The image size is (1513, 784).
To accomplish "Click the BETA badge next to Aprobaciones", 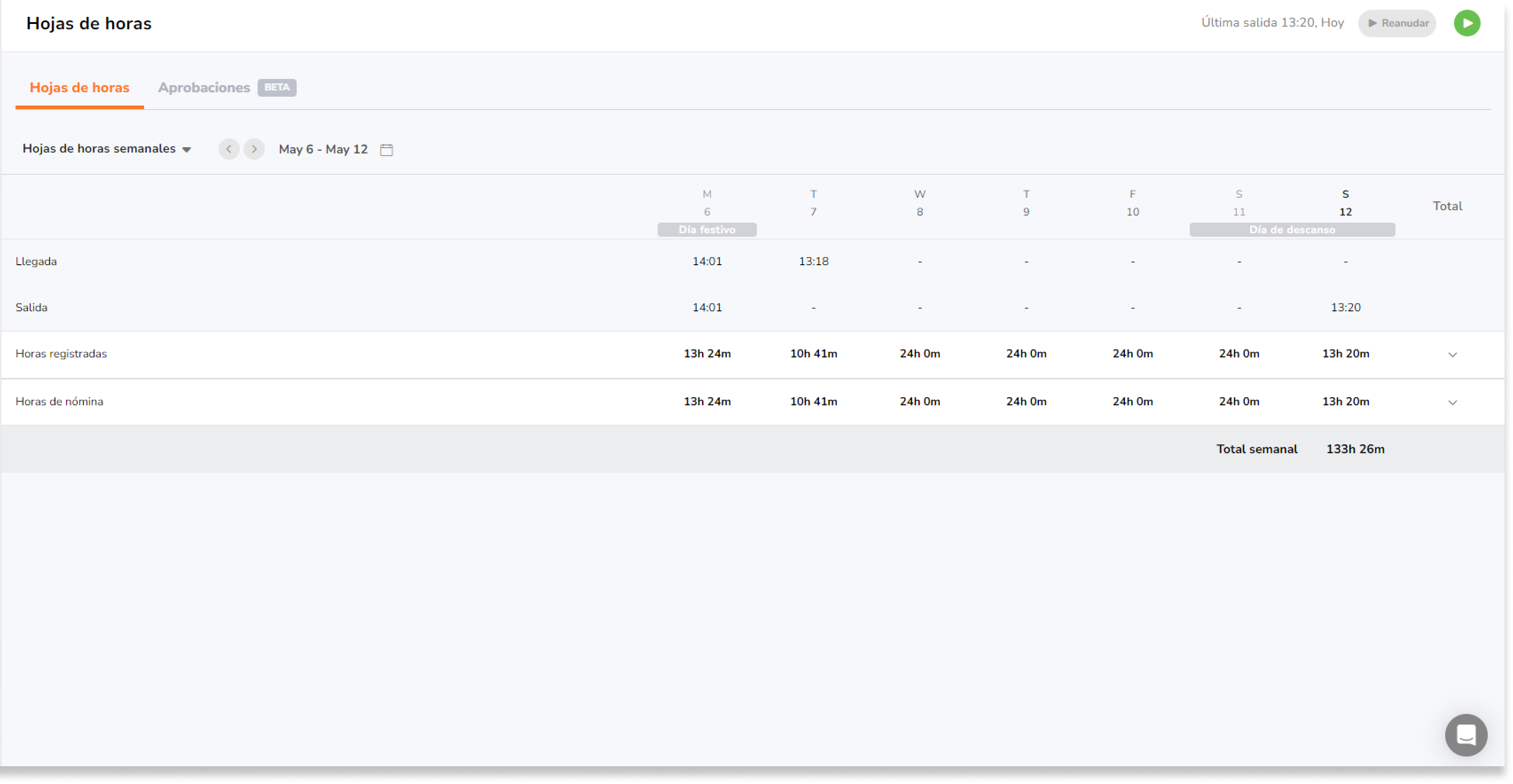I will point(277,87).
